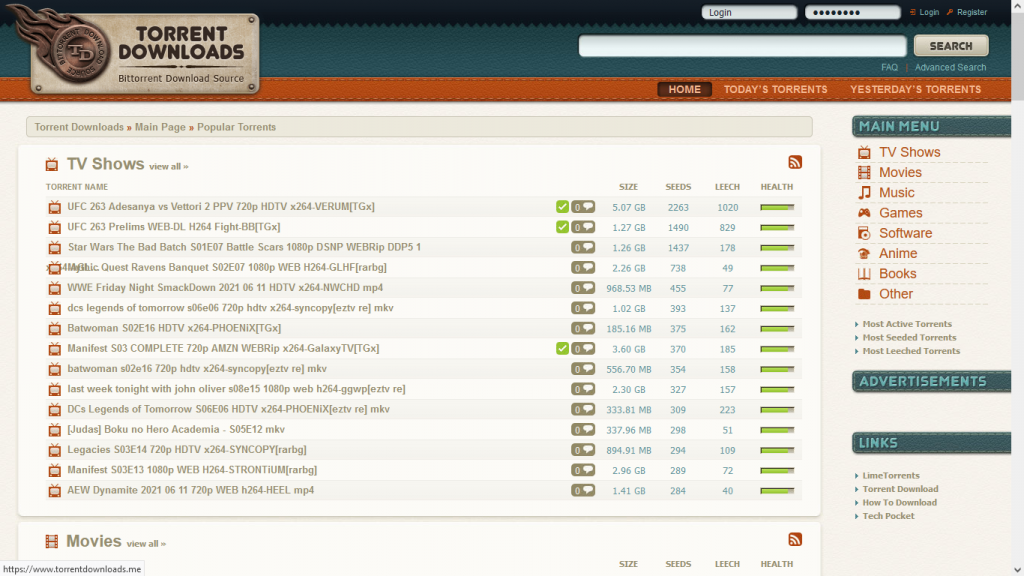Viewport: 1024px width, 576px height.
Task: Open Manifest S03E13 1080p WEB torrent
Action: pyautogui.click(x=192, y=470)
